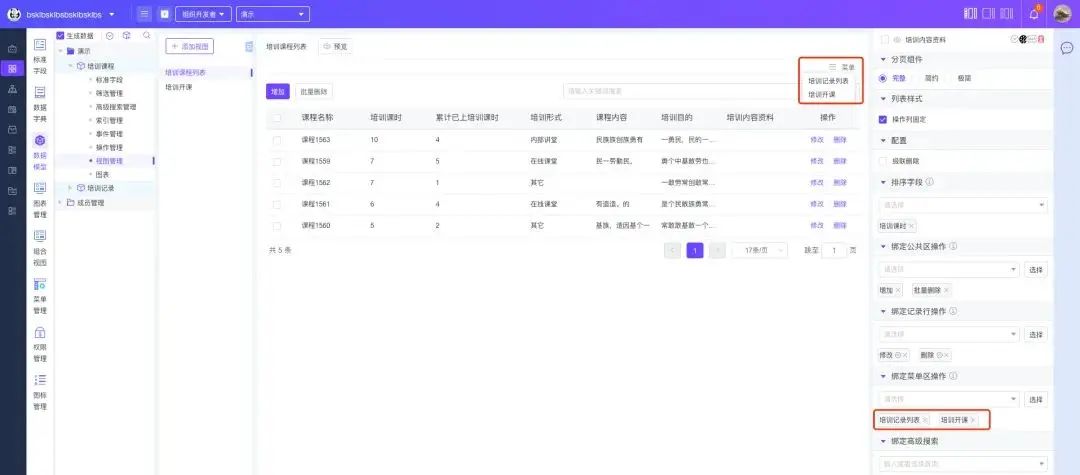
Task: Click the info icon next to 排序字段
Action: (930, 182)
